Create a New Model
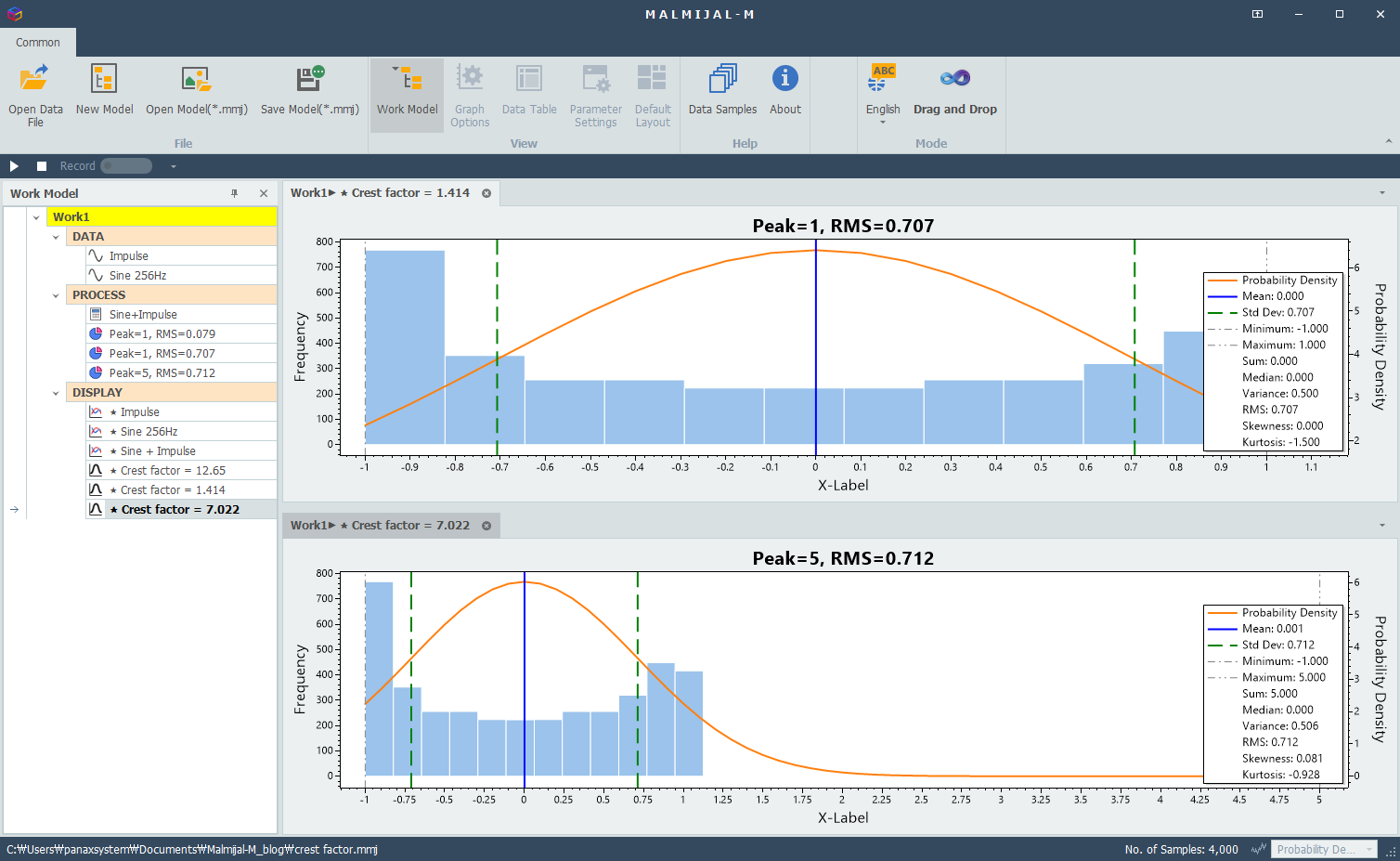 click(x=104, y=90)
